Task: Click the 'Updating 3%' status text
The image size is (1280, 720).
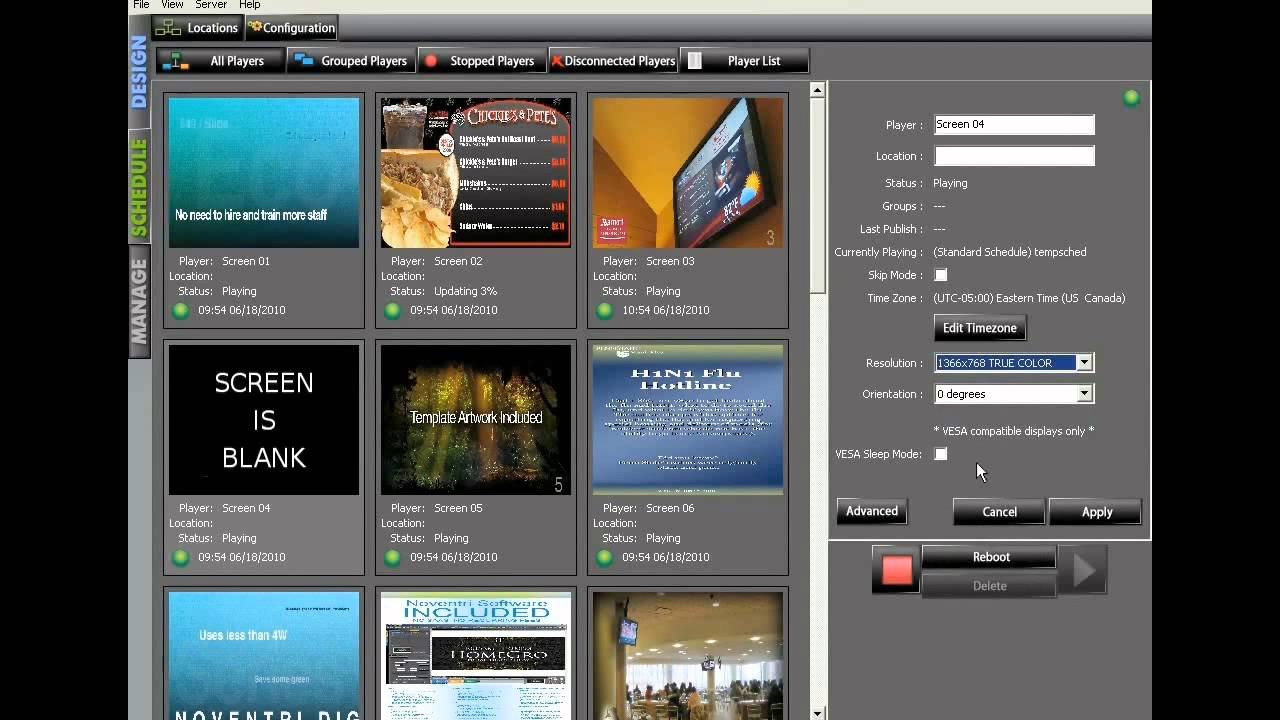Action: [465, 291]
